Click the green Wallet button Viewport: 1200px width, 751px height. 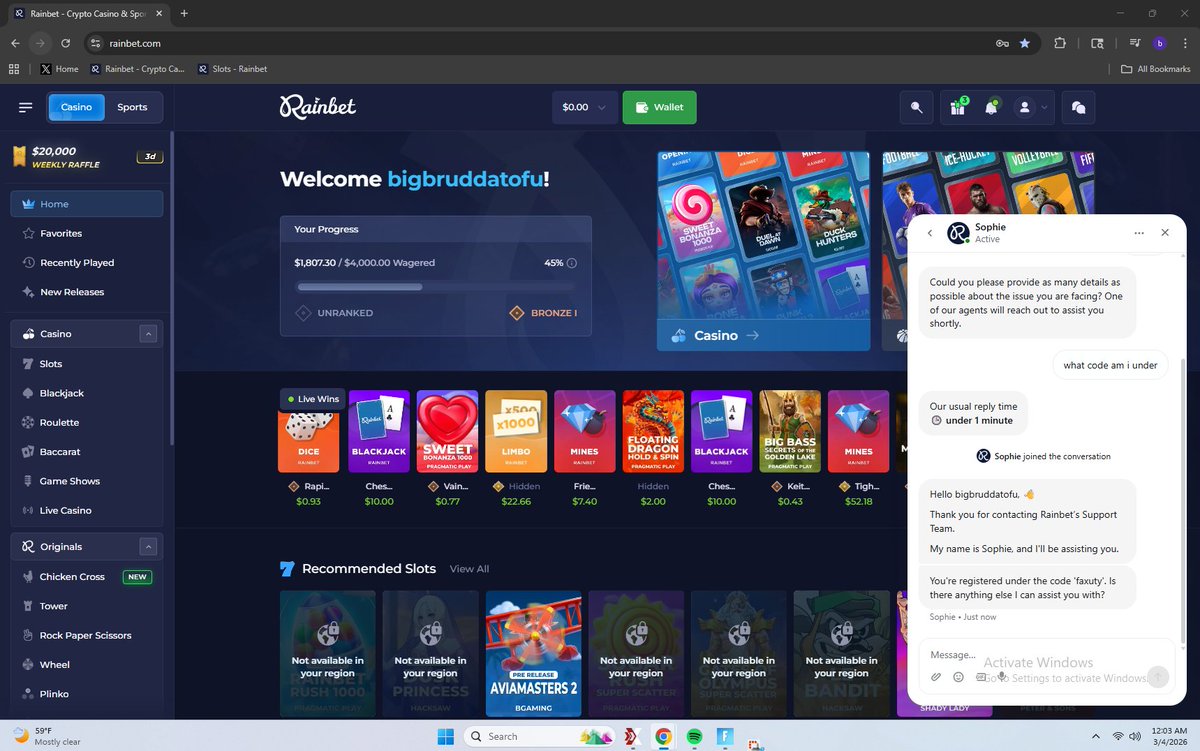pyautogui.click(x=659, y=107)
